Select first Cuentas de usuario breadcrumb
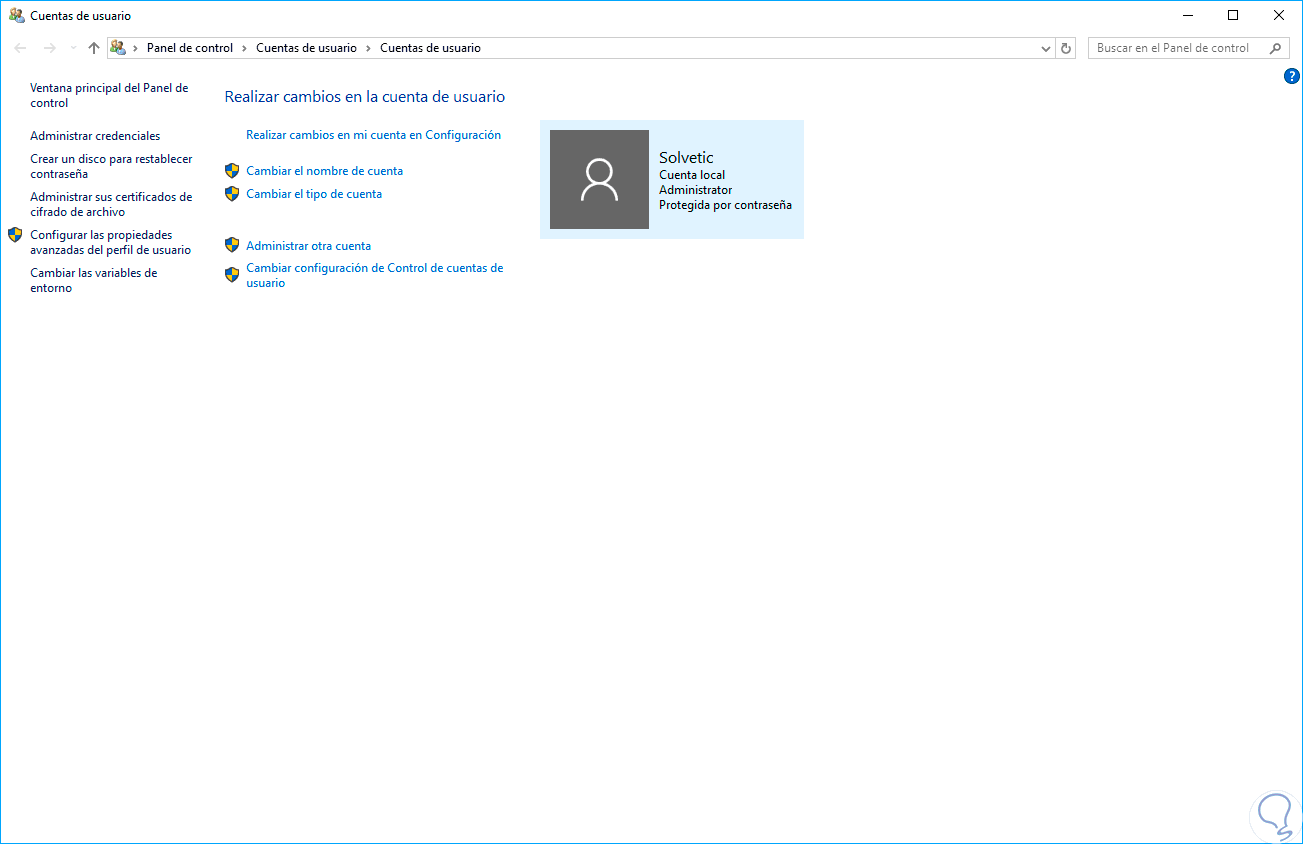Screen dimensions: 1303x844 point(306,48)
